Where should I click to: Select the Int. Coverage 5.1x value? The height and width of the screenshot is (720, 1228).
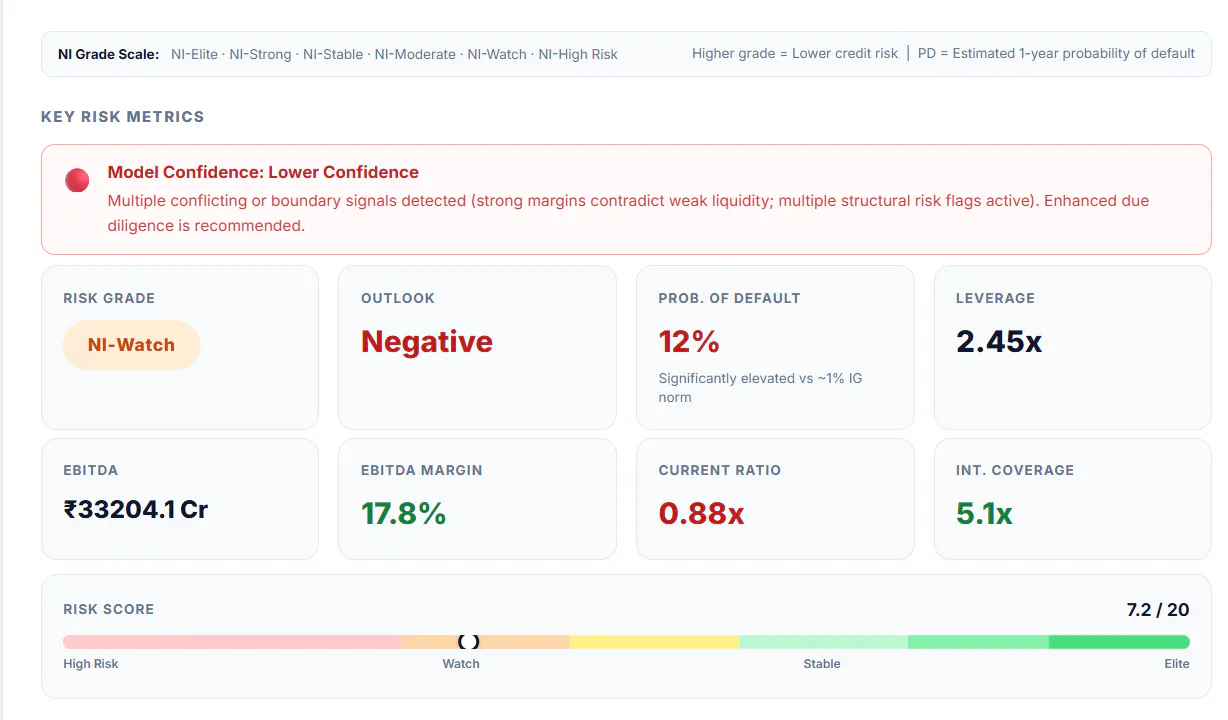pos(984,514)
